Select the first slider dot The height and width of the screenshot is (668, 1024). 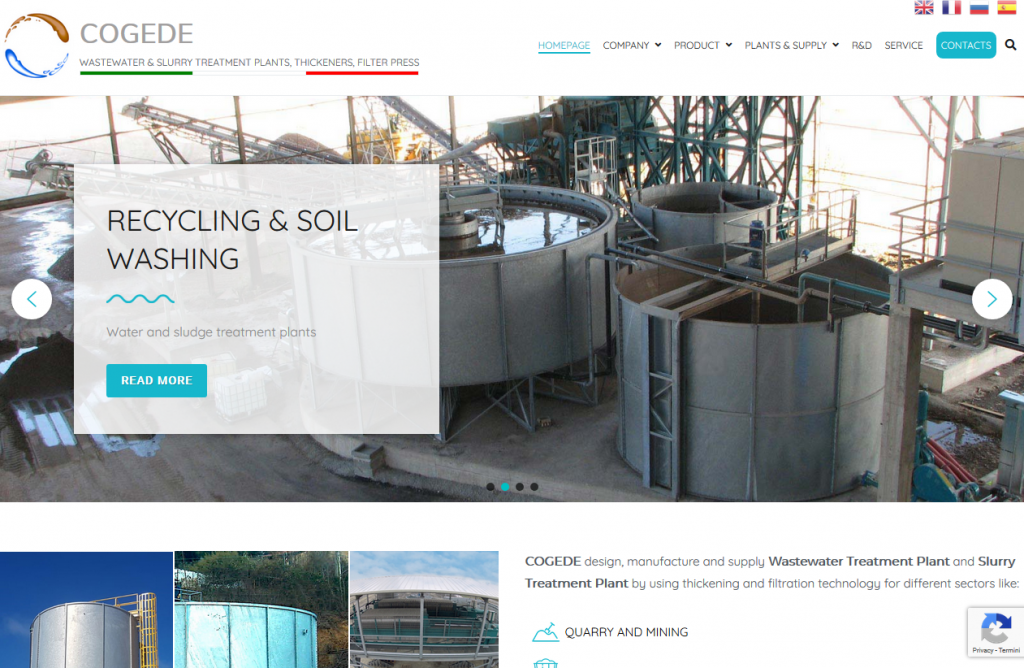click(490, 486)
